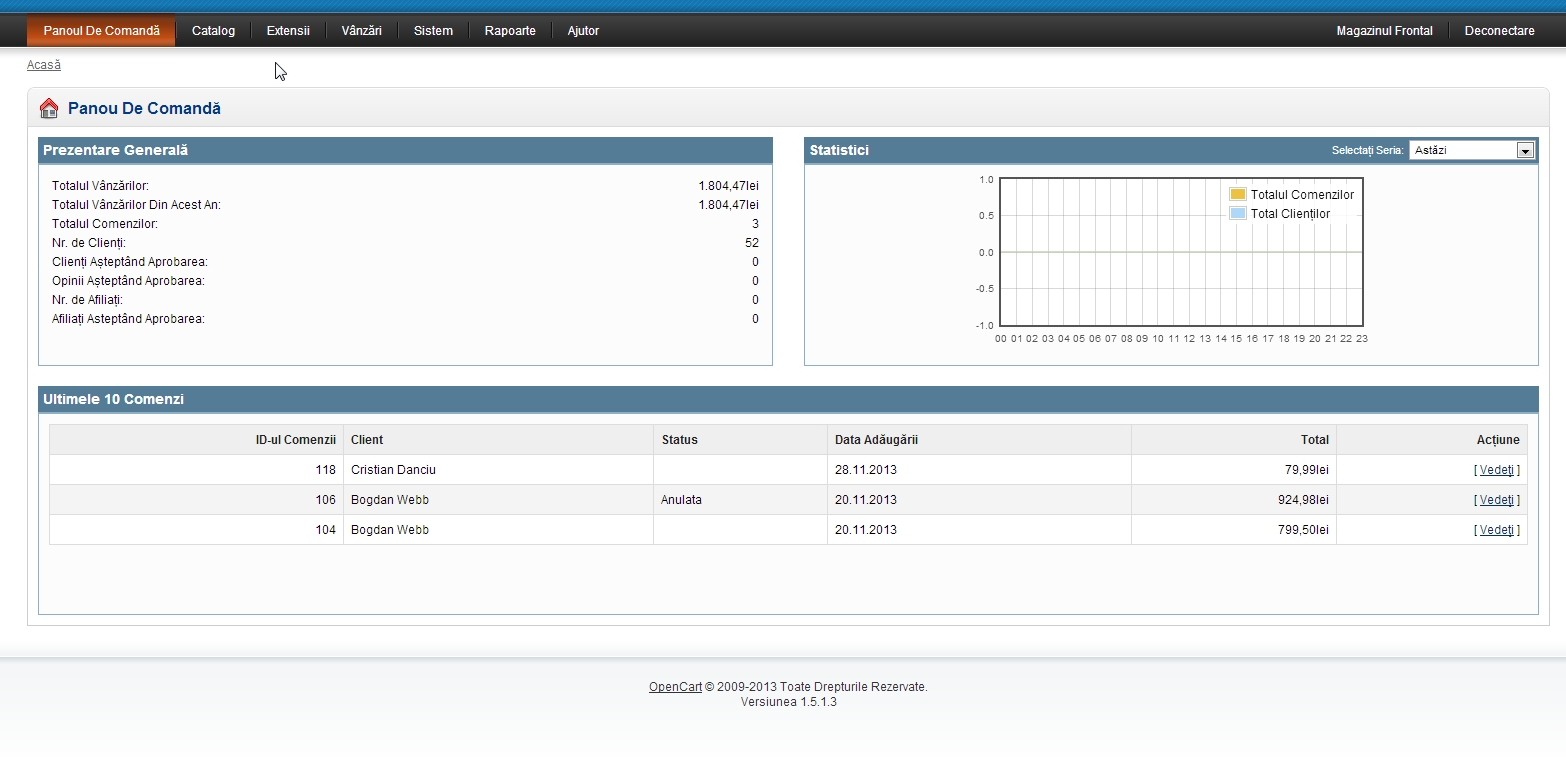Go to Magazinul Frontal
1566x757 pixels.
point(1384,31)
